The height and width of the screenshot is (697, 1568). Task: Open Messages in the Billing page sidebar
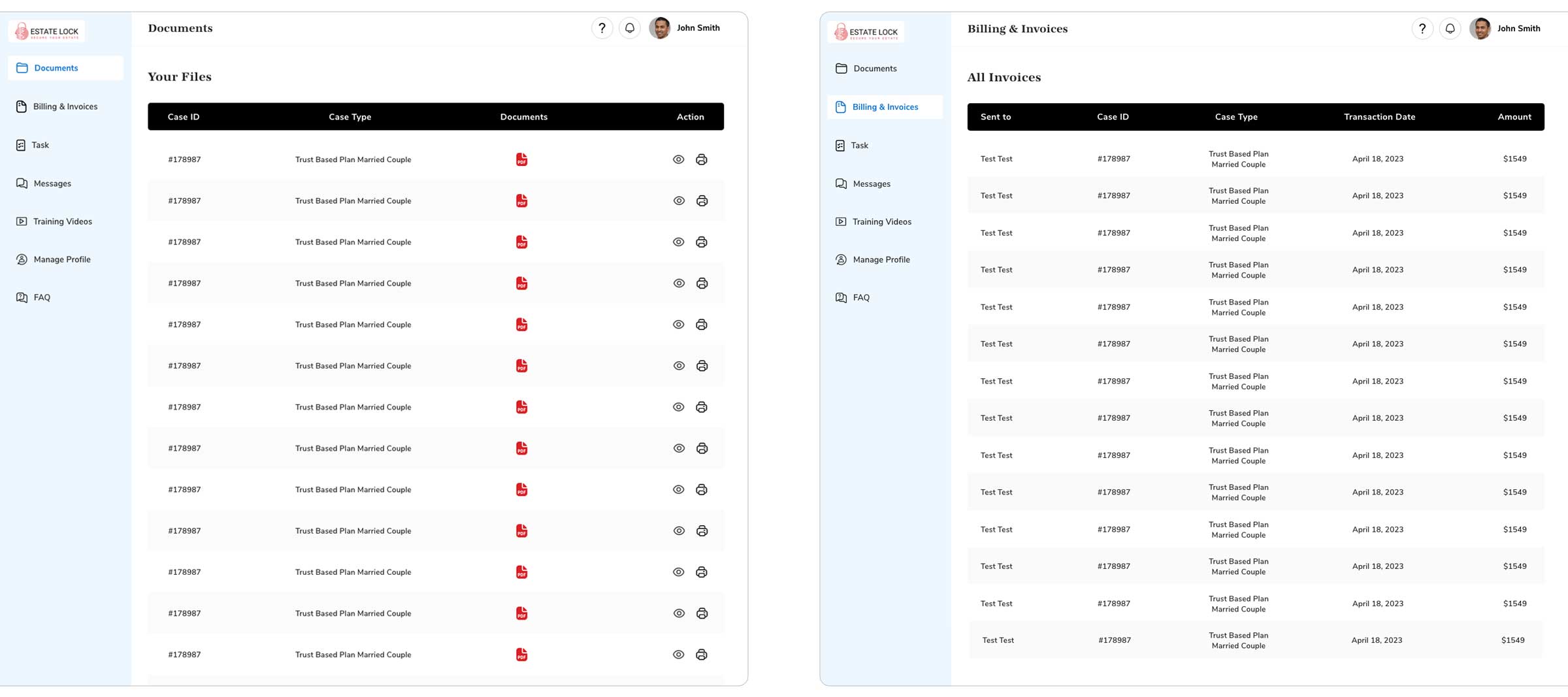point(871,184)
